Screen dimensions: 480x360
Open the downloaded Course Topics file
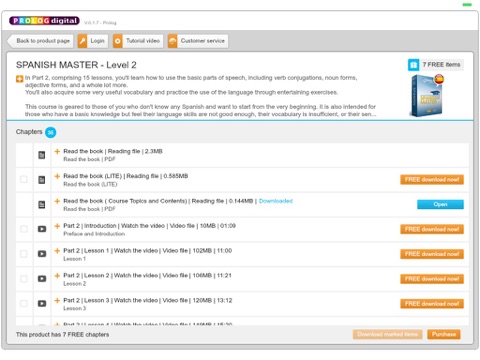point(440,204)
